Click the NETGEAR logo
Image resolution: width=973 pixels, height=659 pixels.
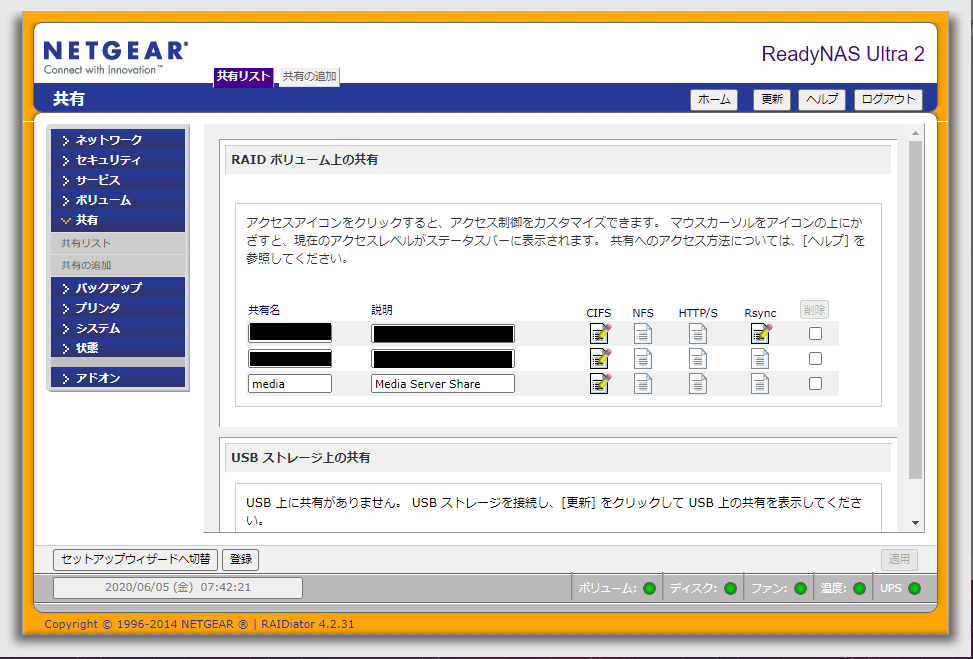[116, 57]
